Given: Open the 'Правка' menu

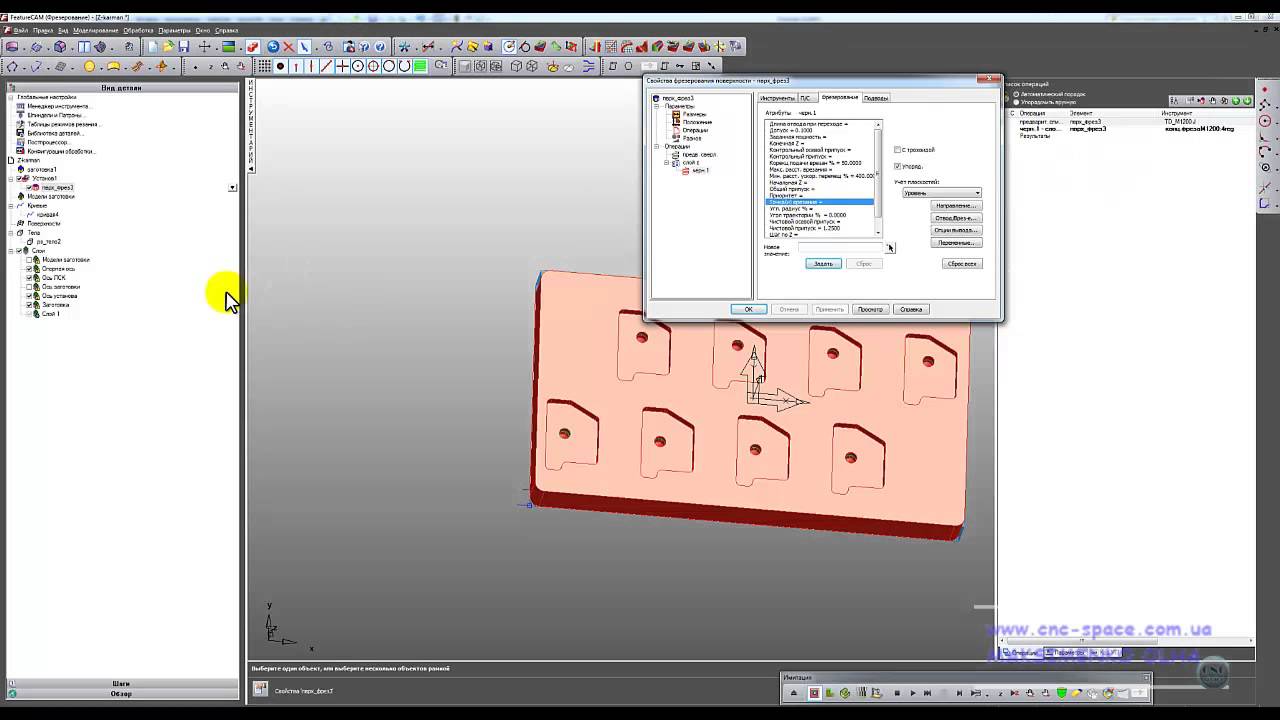Looking at the screenshot, I should tap(42, 30).
